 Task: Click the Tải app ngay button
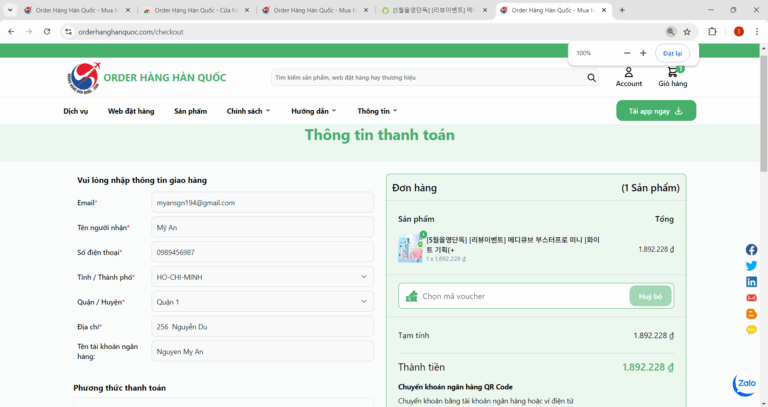pyautogui.click(x=655, y=111)
